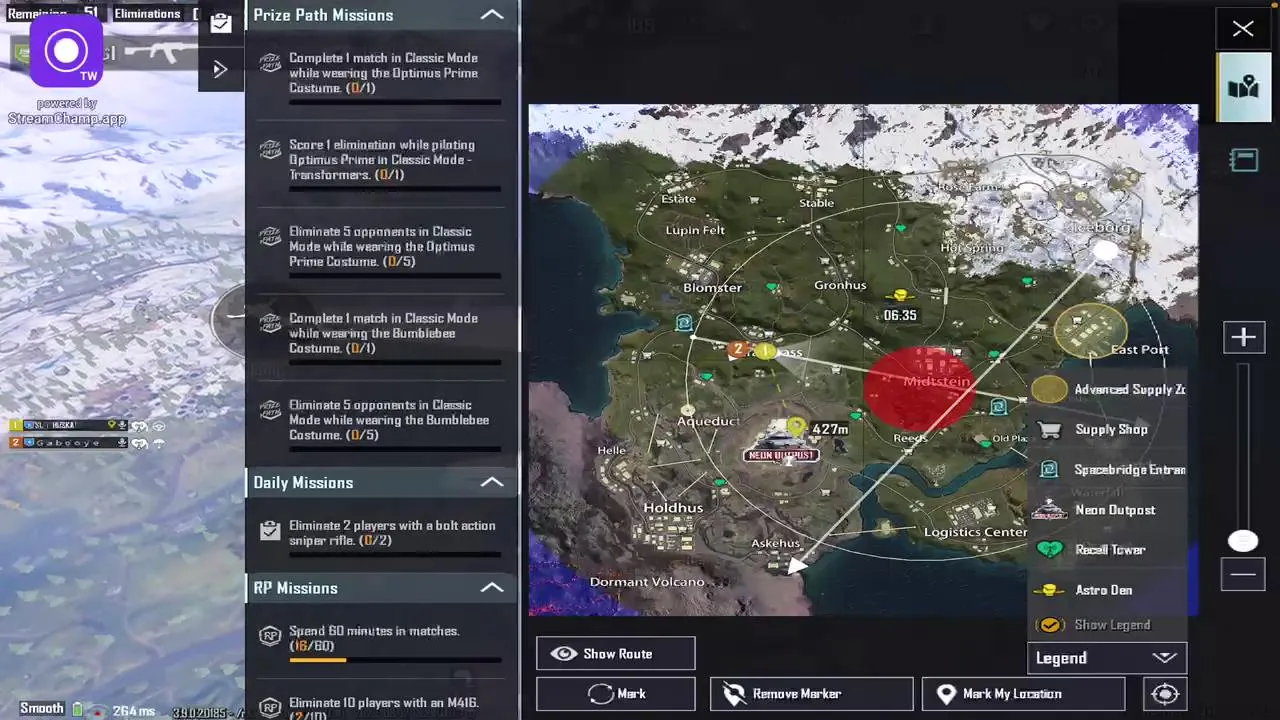Viewport: 1280px width, 720px height.
Task: Click the Spend 60 minutes progress bar
Action: pyautogui.click(x=395, y=660)
